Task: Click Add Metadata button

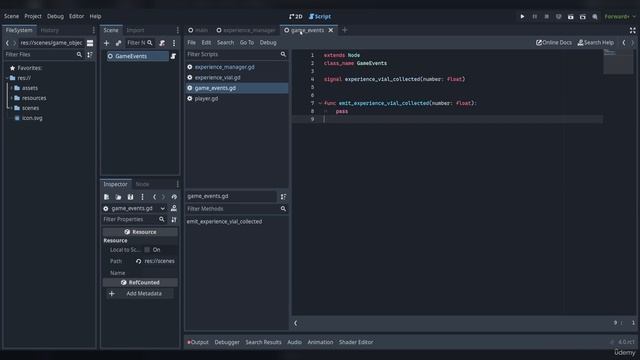Action: pyautogui.click(x=140, y=293)
